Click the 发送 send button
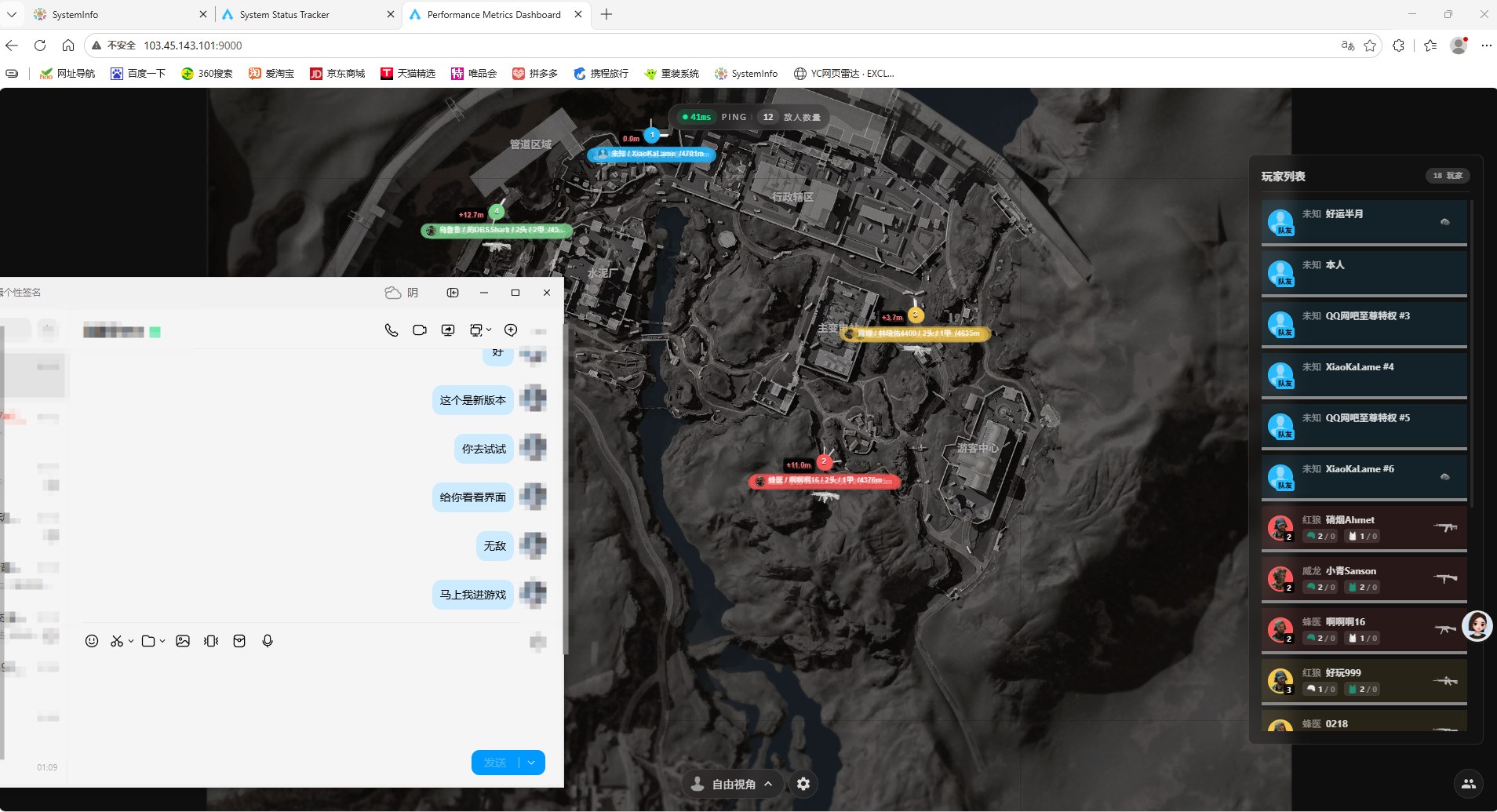 tap(495, 763)
